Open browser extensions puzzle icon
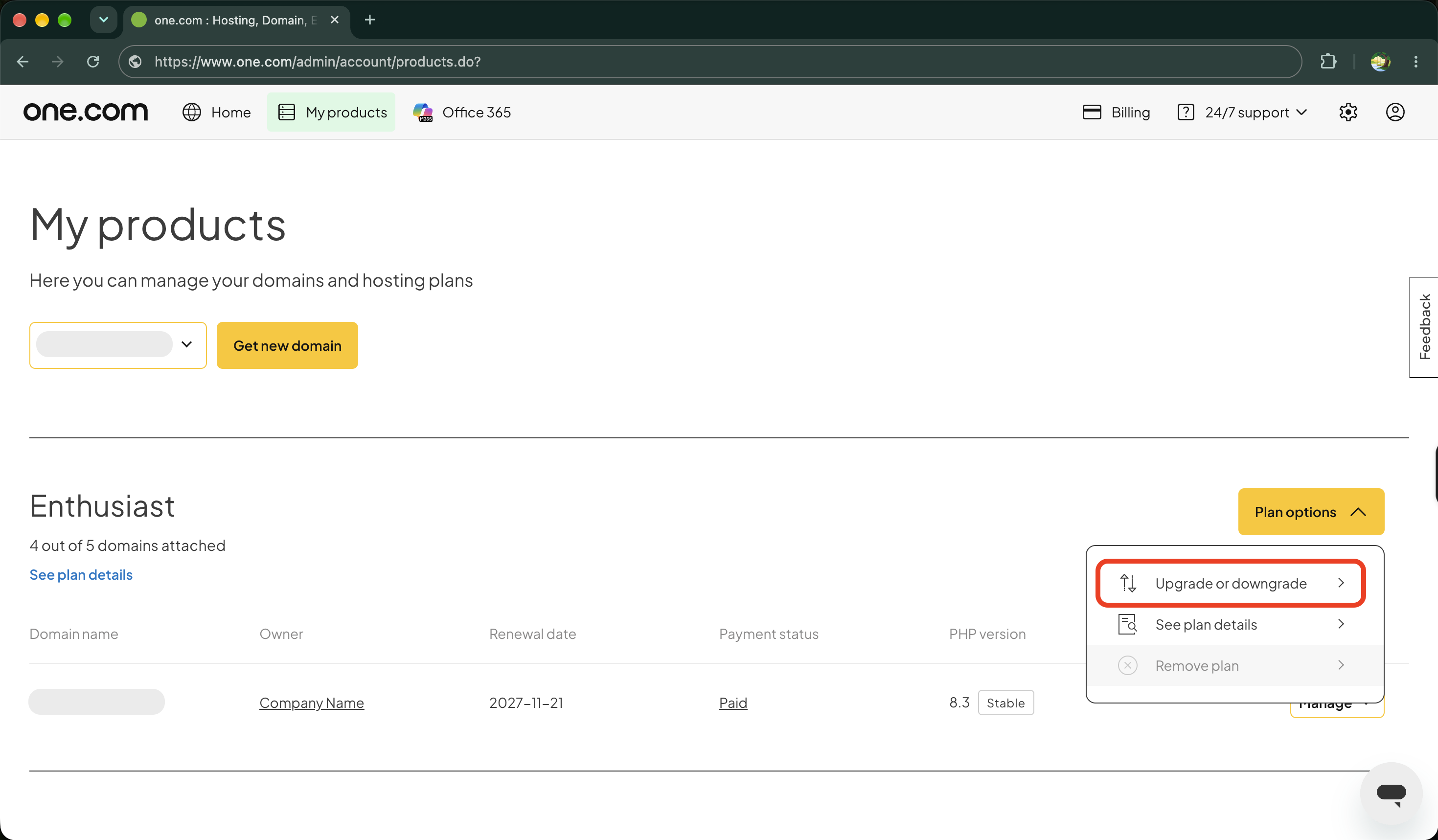Image resolution: width=1438 pixels, height=840 pixels. tap(1328, 62)
